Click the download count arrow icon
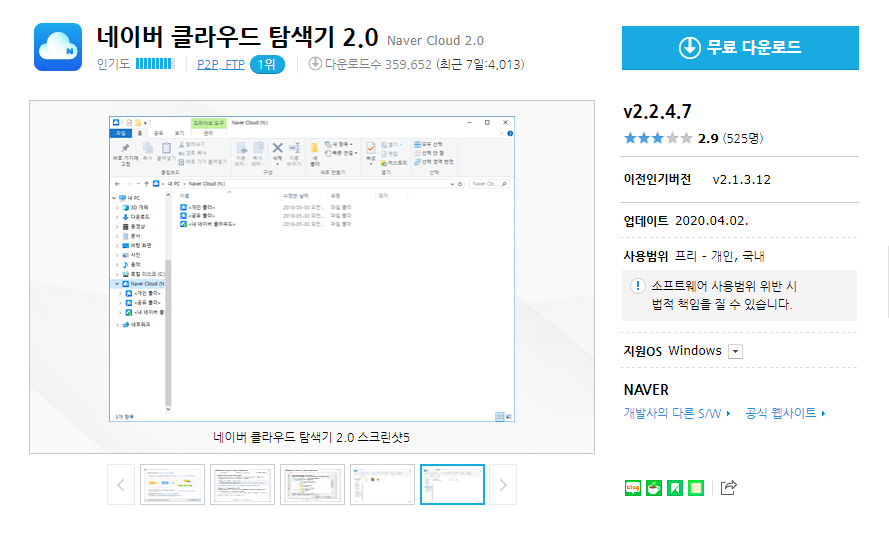Screen dimensions: 889x538 click(315, 63)
